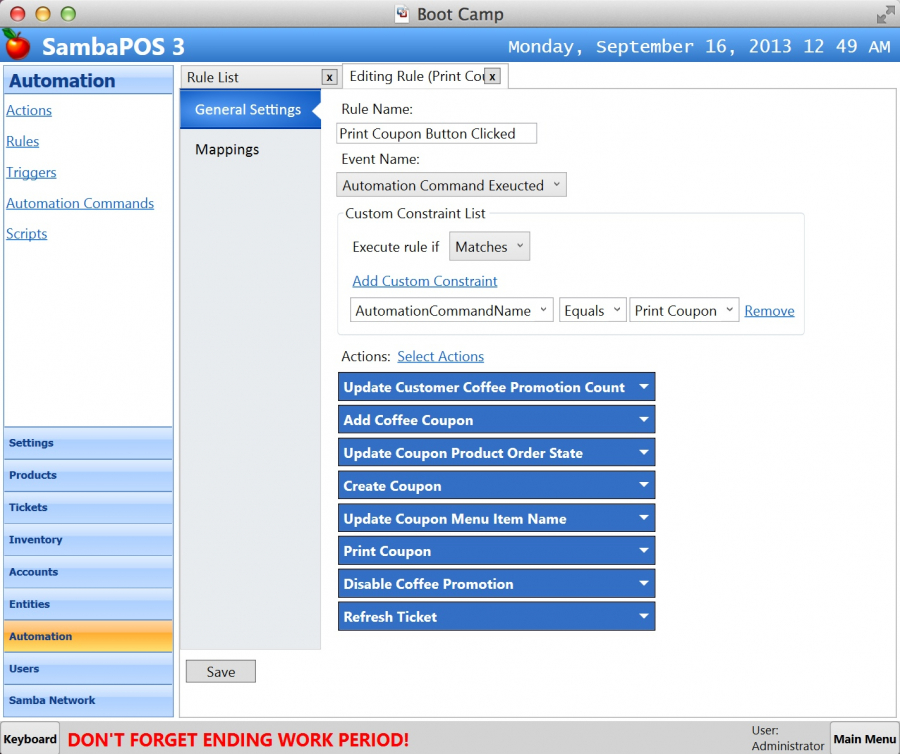Open the AutomationCommandName constraint dropdown
Image resolution: width=900 pixels, height=754 pixels.
[x=451, y=311]
